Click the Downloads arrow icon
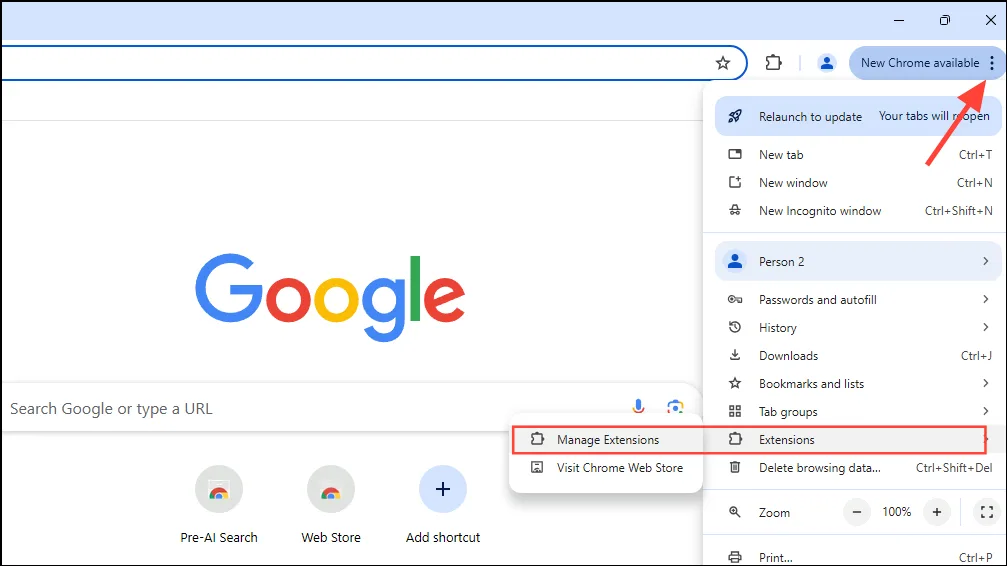 tap(735, 355)
